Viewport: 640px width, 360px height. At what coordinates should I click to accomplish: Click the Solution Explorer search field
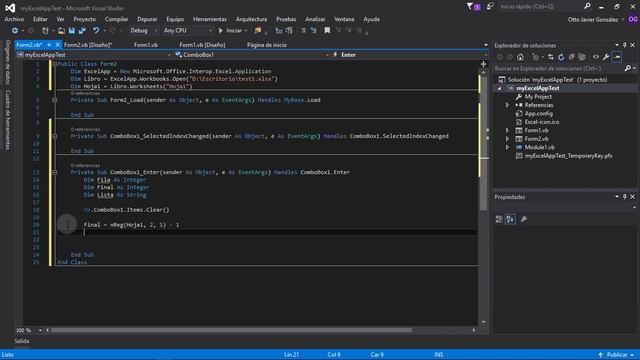click(x=558, y=69)
